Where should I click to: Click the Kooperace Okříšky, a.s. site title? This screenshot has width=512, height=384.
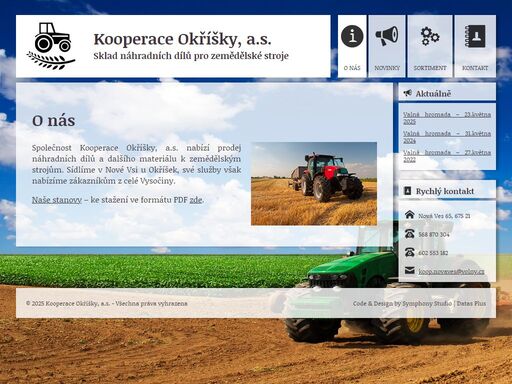point(182,39)
